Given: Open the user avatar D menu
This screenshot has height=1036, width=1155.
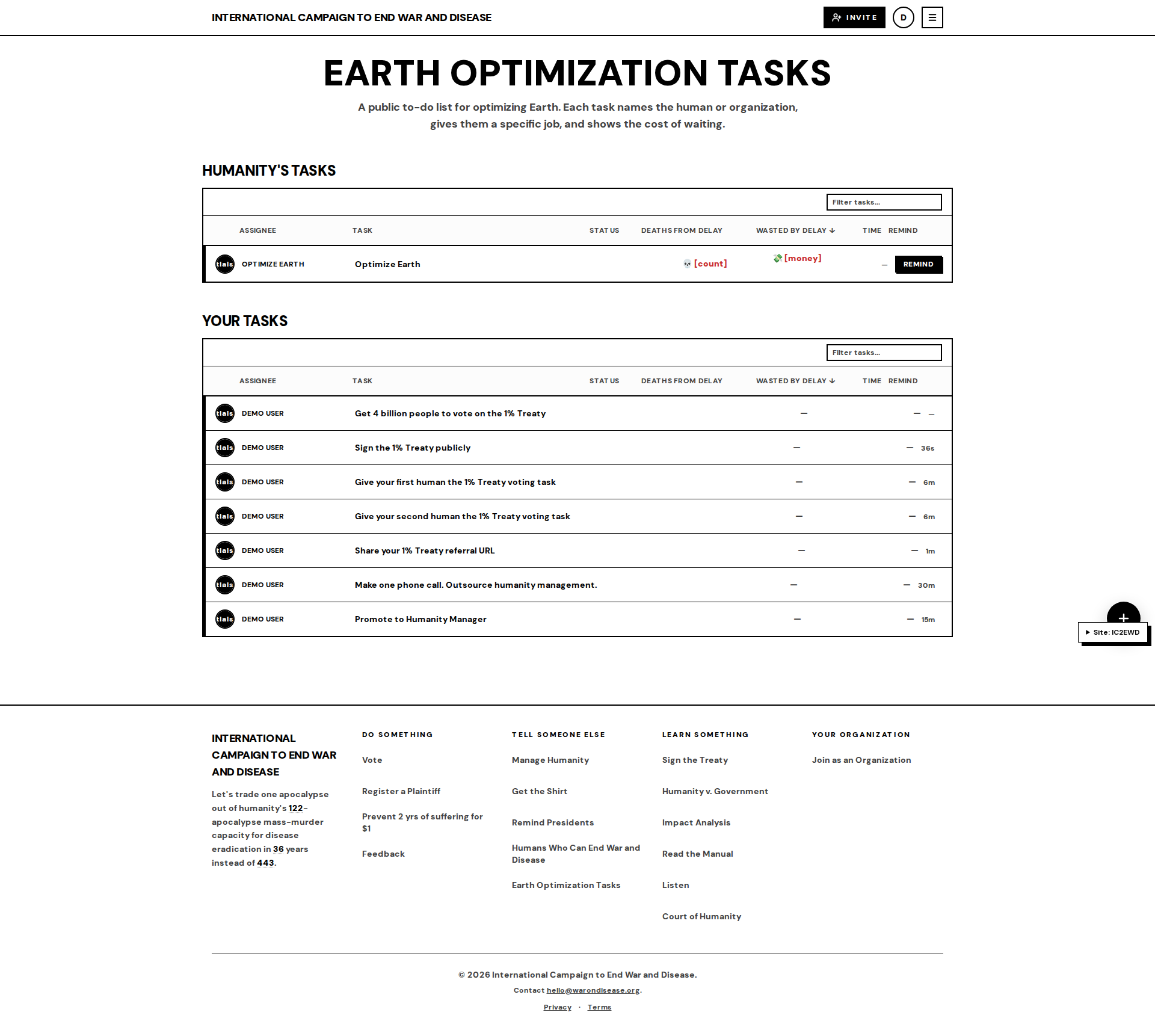Looking at the screenshot, I should click(904, 17).
